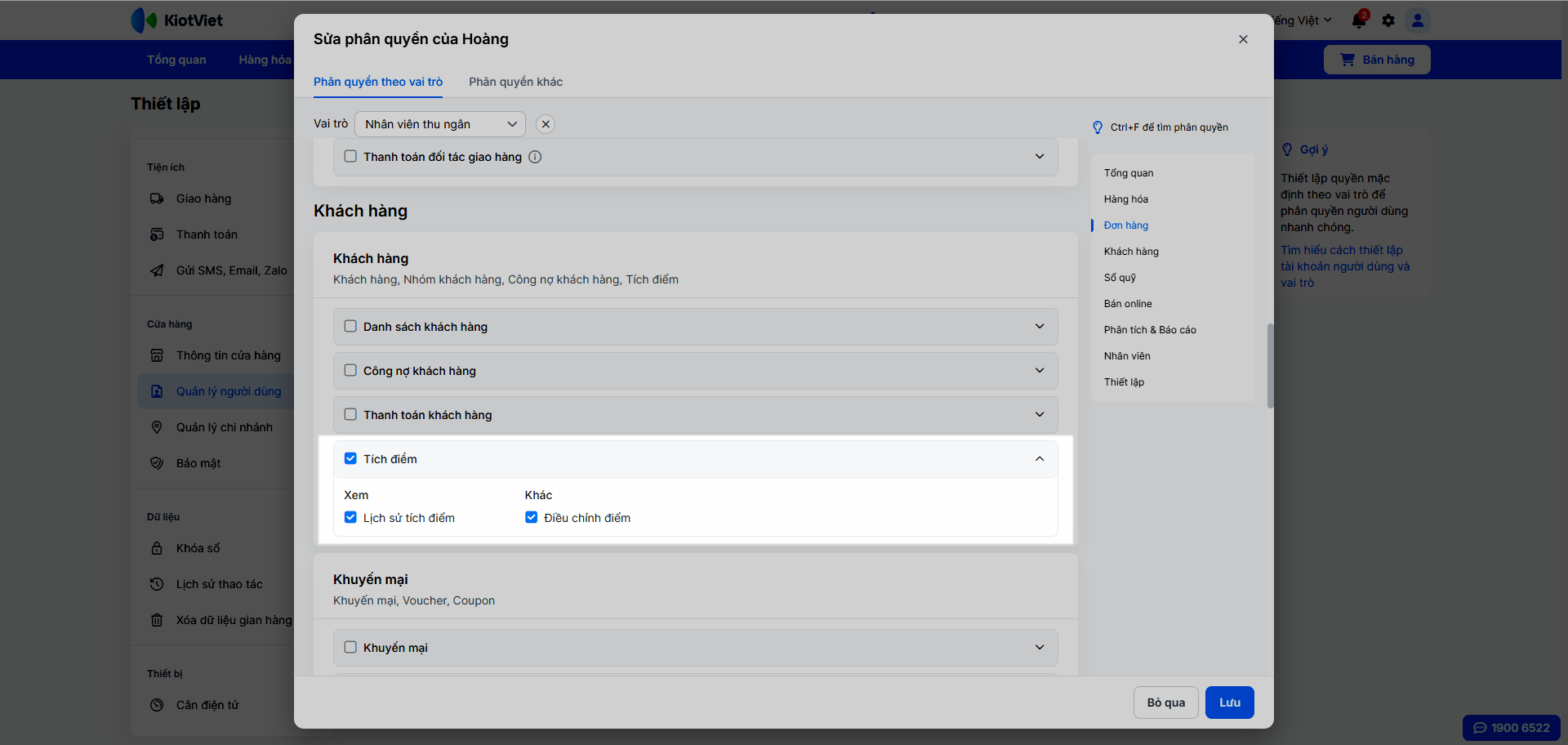This screenshot has width=1568, height=745.
Task: Click the Lưu button
Action: pos(1229,703)
